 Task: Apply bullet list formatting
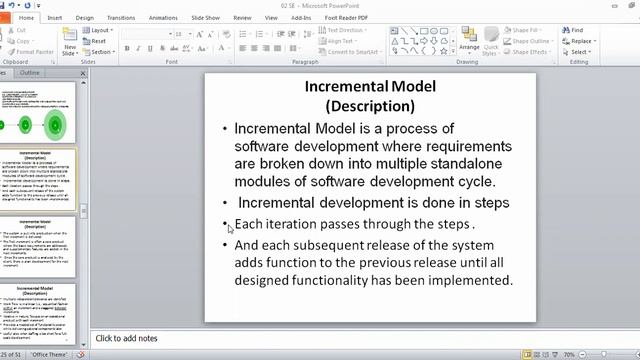(x=244, y=34)
